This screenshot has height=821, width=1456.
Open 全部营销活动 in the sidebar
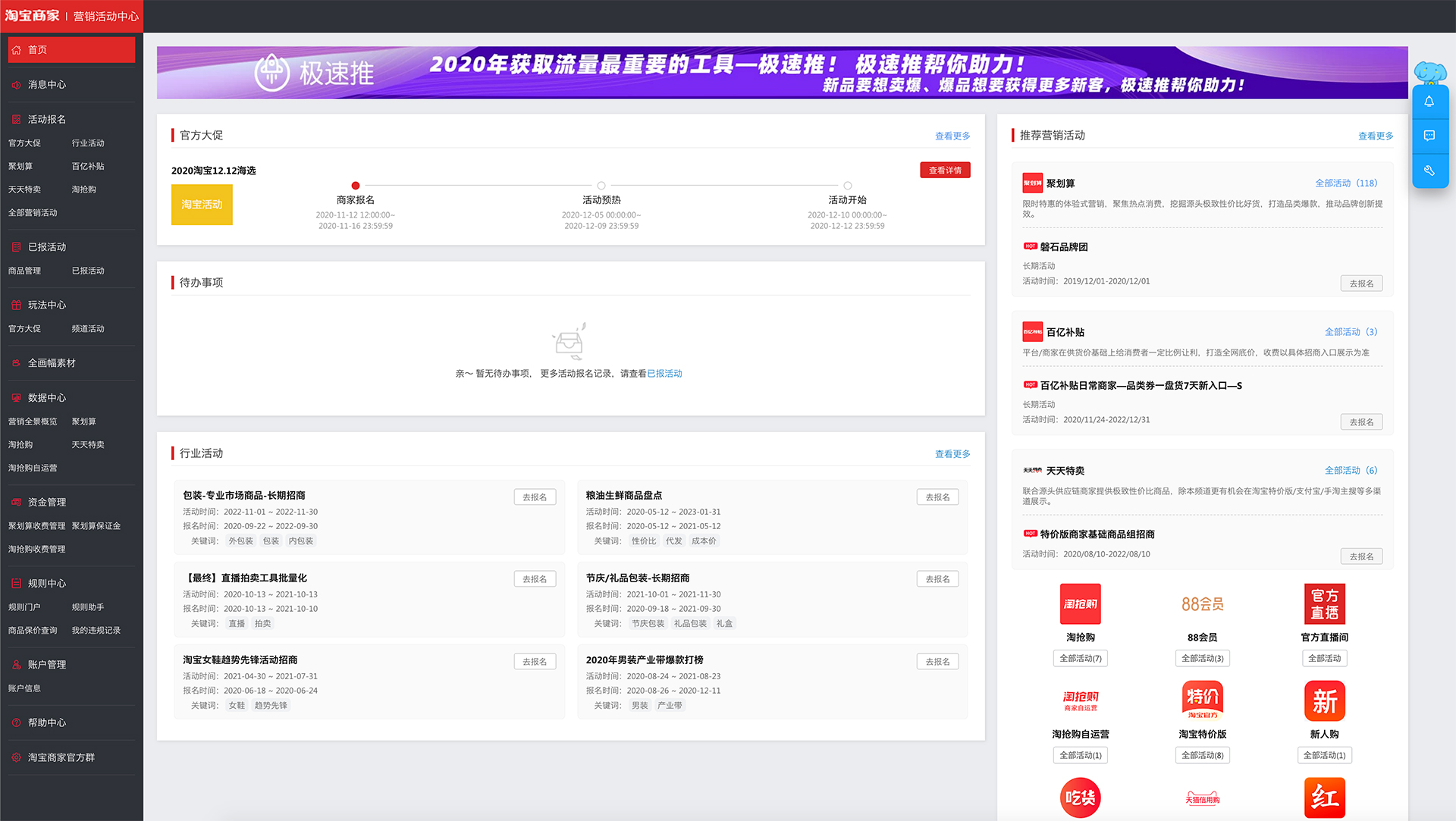(x=33, y=213)
